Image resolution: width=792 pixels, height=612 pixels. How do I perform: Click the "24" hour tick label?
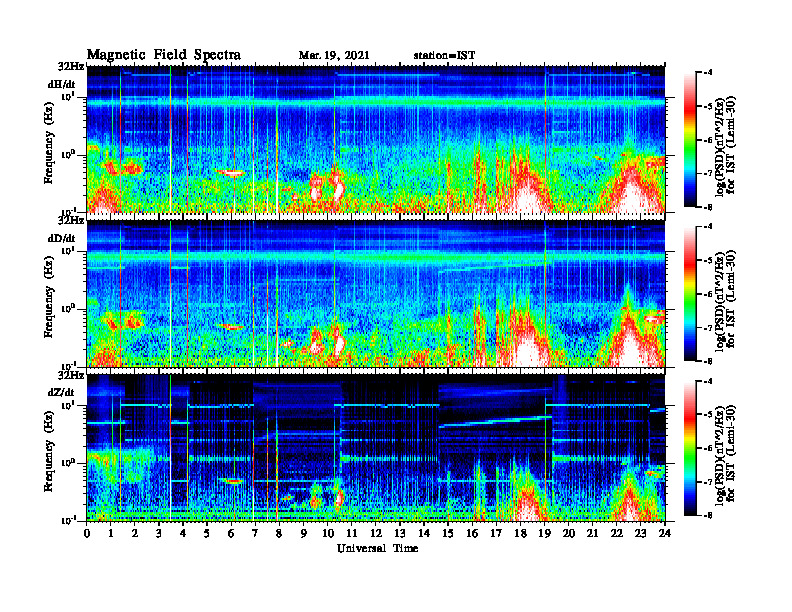(x=665, y=533)
